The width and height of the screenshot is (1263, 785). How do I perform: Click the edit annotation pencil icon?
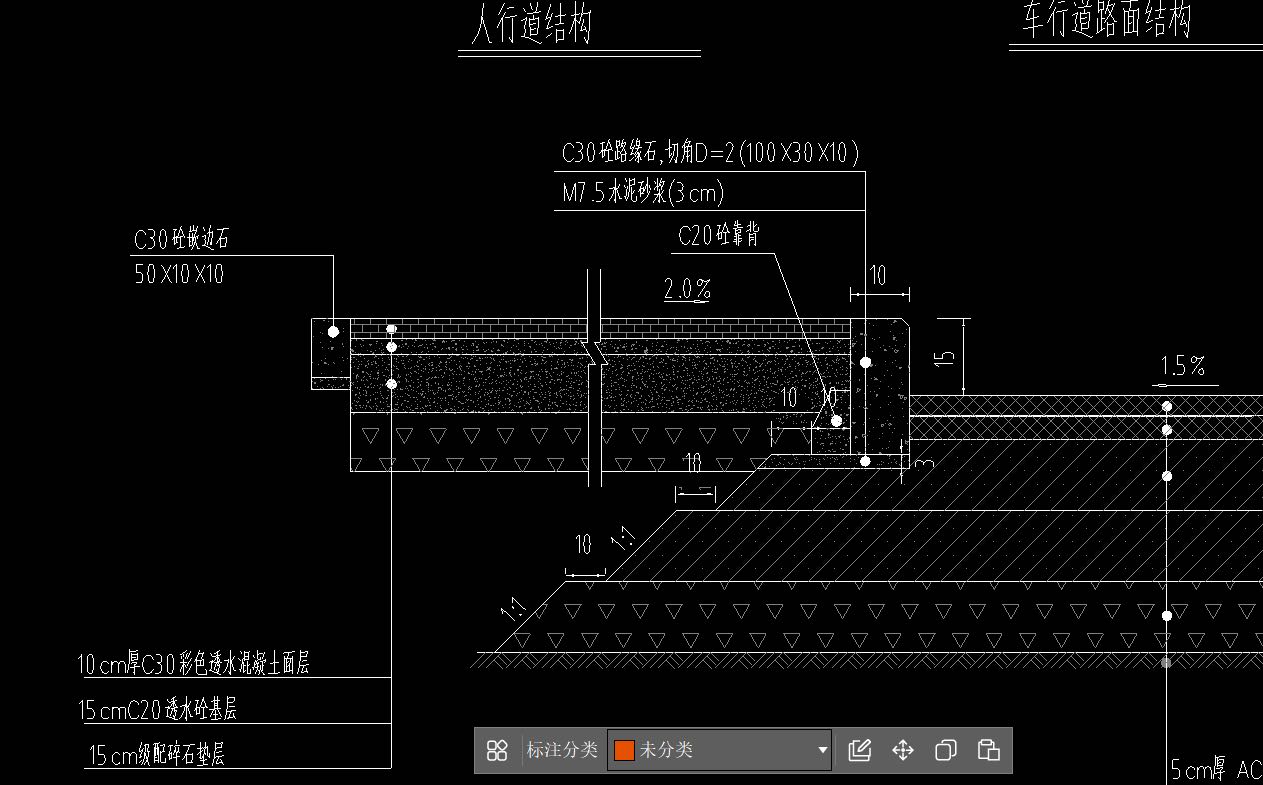click(x=859, y=750)
